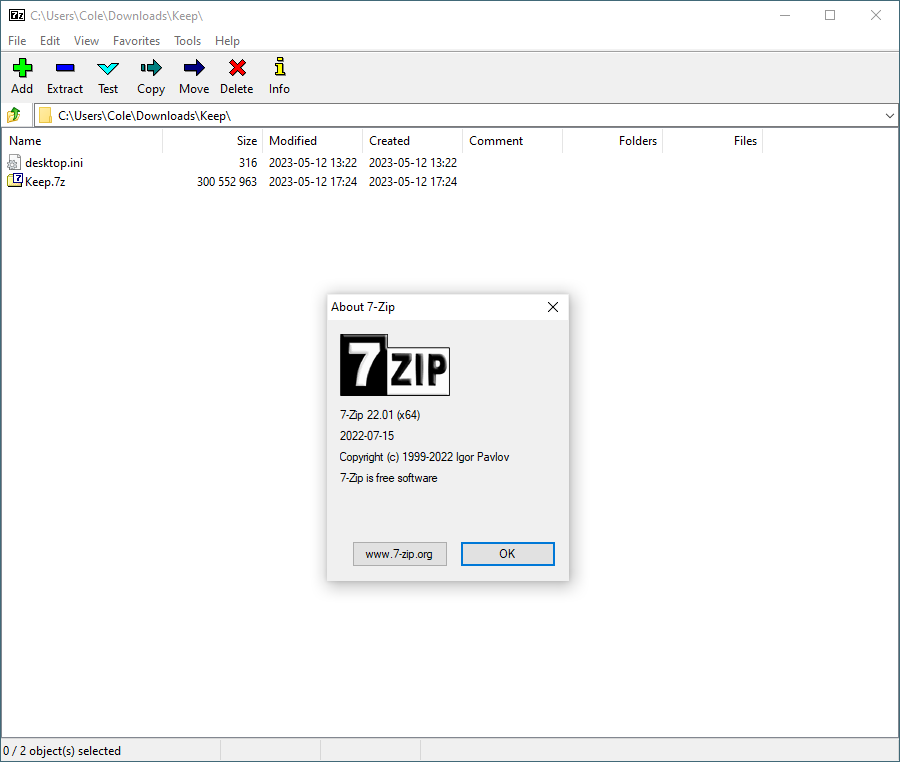Click the 7z icon in title bar

pyautogui.click(x=17, y=15)
